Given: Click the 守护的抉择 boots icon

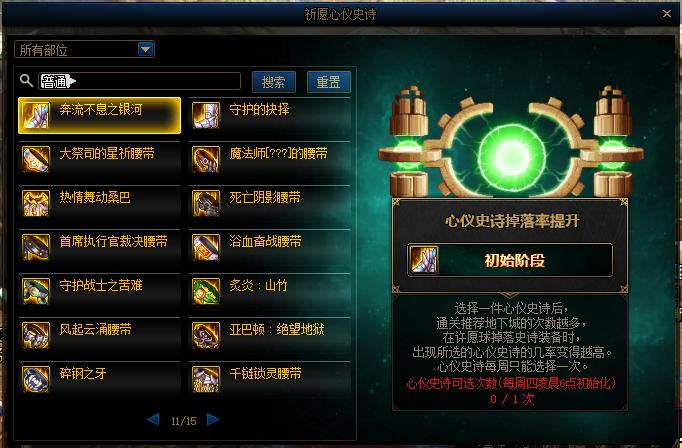Looking at the screenshot, I should pos(206,116).
